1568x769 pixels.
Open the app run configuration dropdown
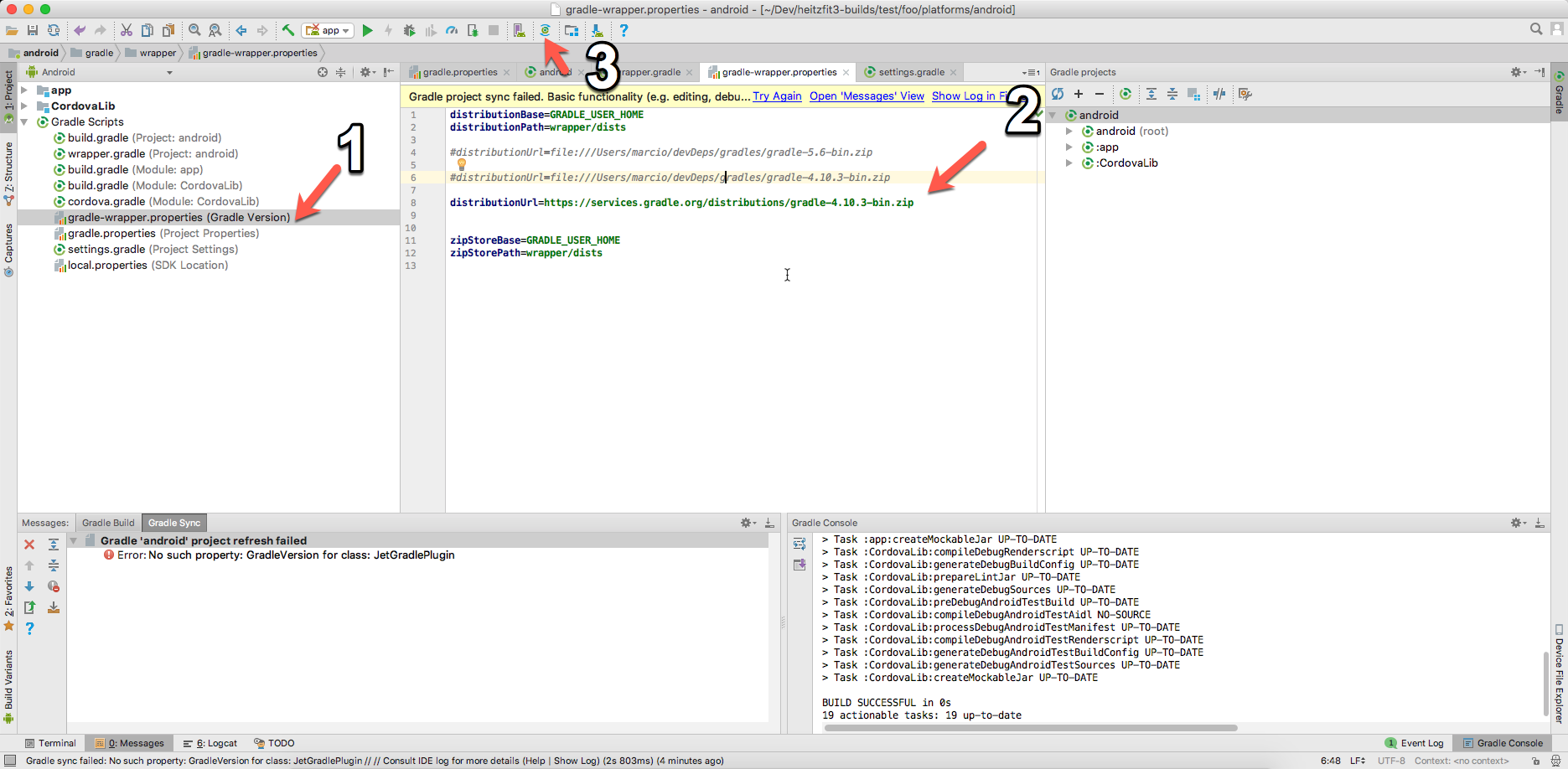[328, 30]
